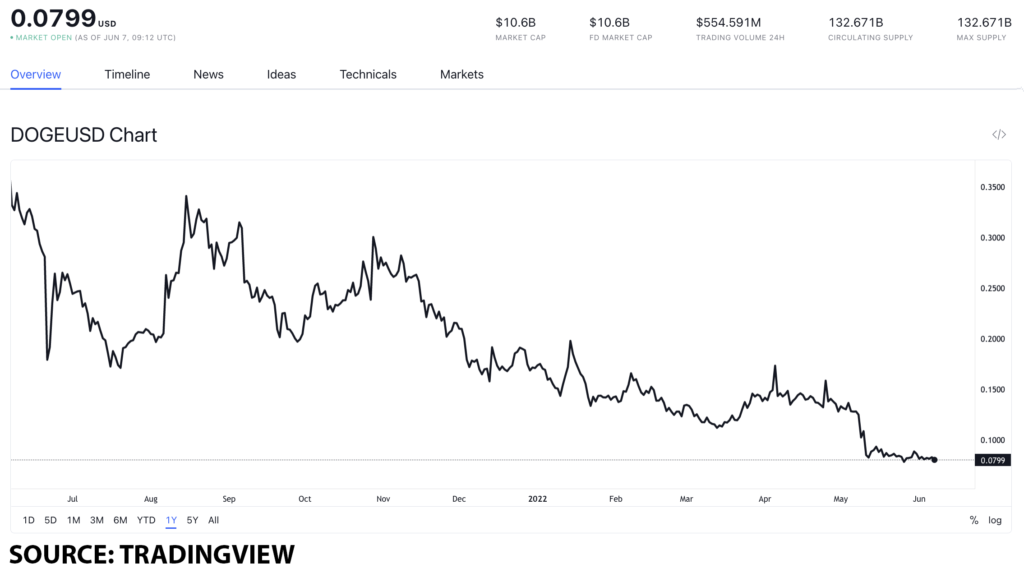Click the 0.0799 current price label on axis
This screenshot has height=573, width=1024.
(993, 460)
